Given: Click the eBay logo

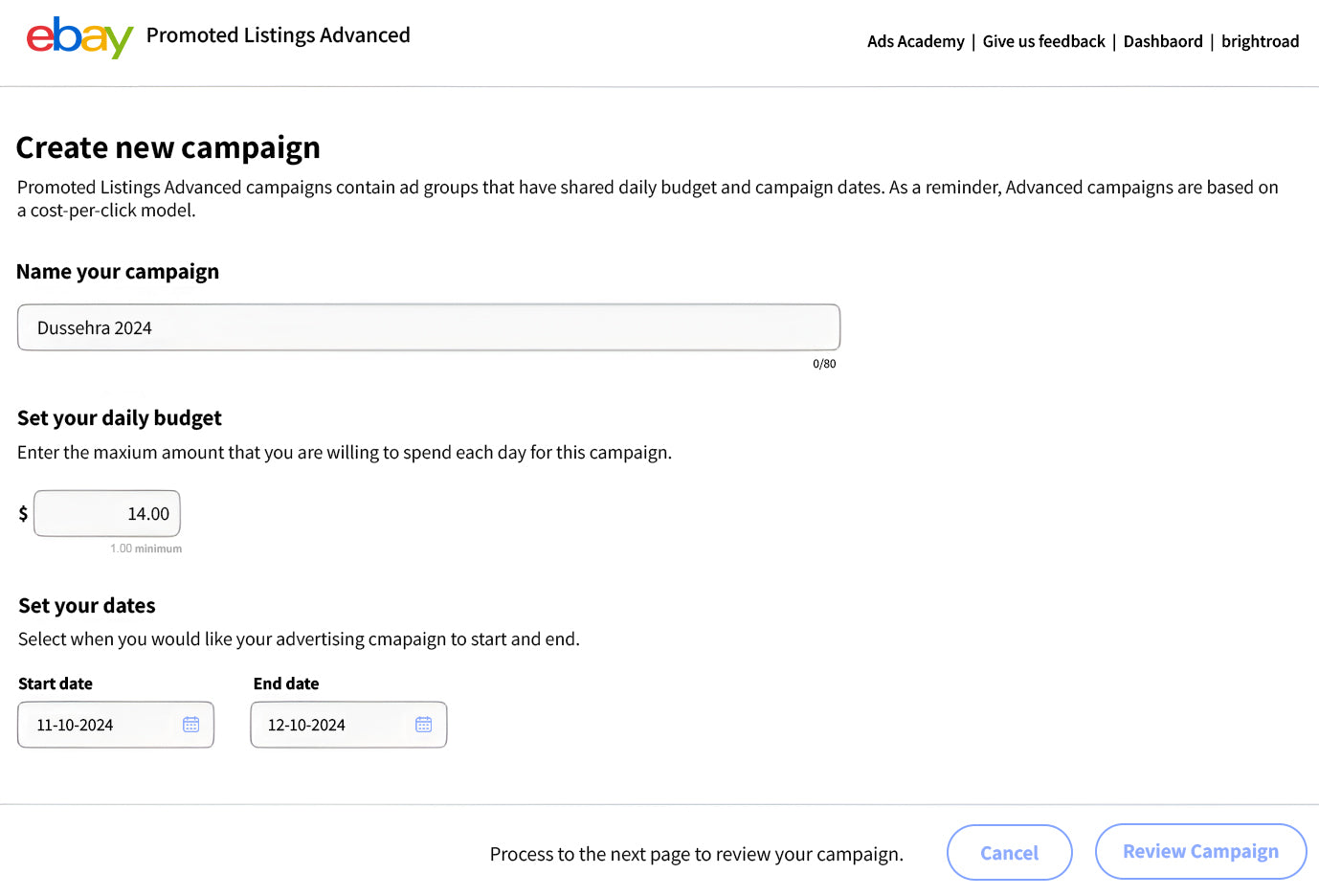Looking at the screenshot, I should [79, 37].
